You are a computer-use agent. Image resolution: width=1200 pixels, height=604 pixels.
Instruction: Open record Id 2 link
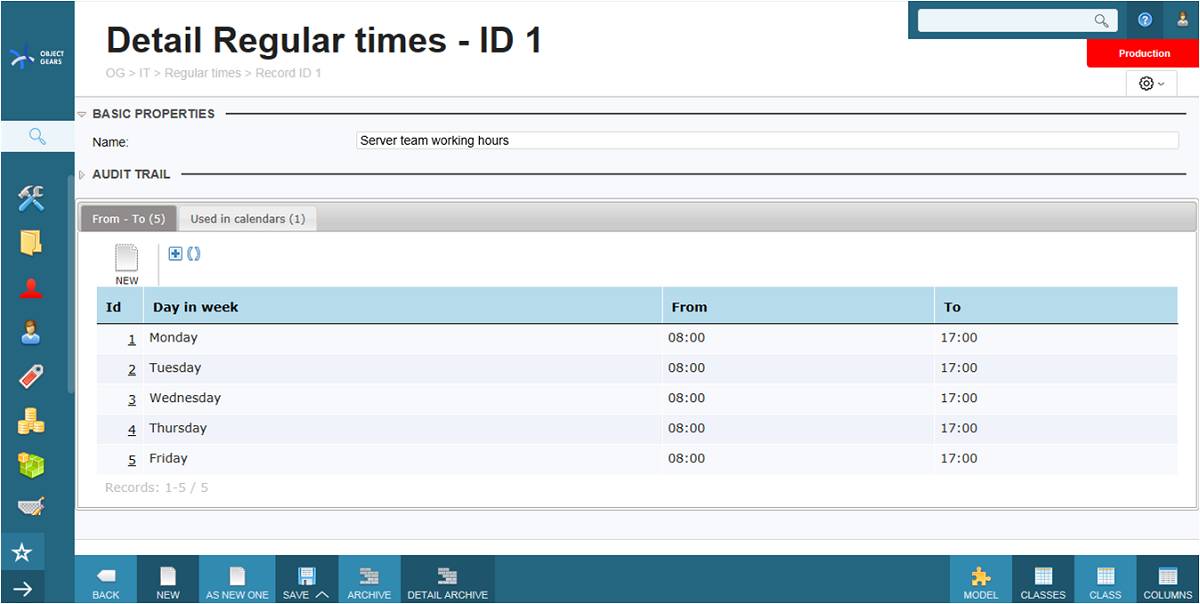click(132, 369)
